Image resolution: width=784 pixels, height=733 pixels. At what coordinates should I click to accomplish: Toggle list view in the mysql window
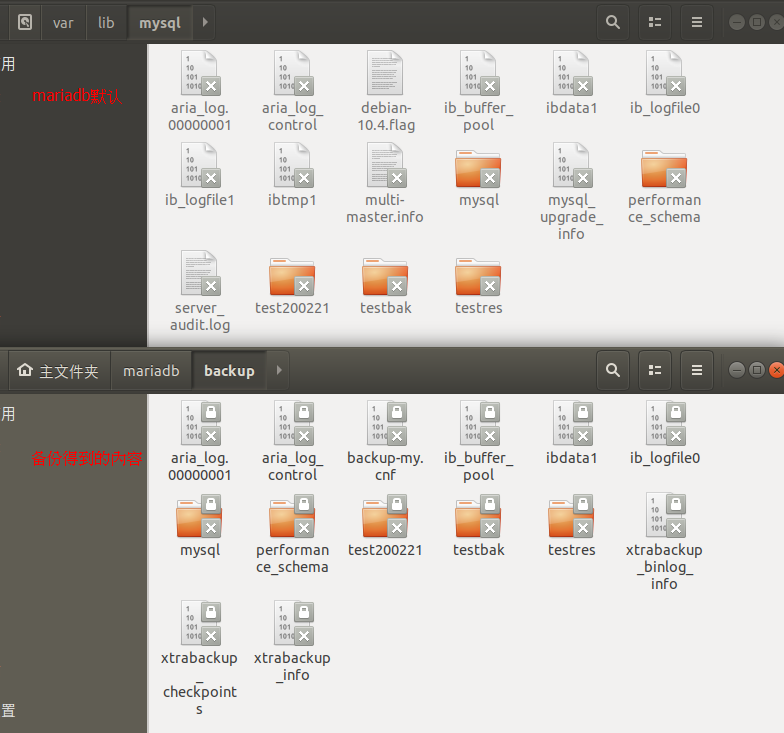click(656, 22)
